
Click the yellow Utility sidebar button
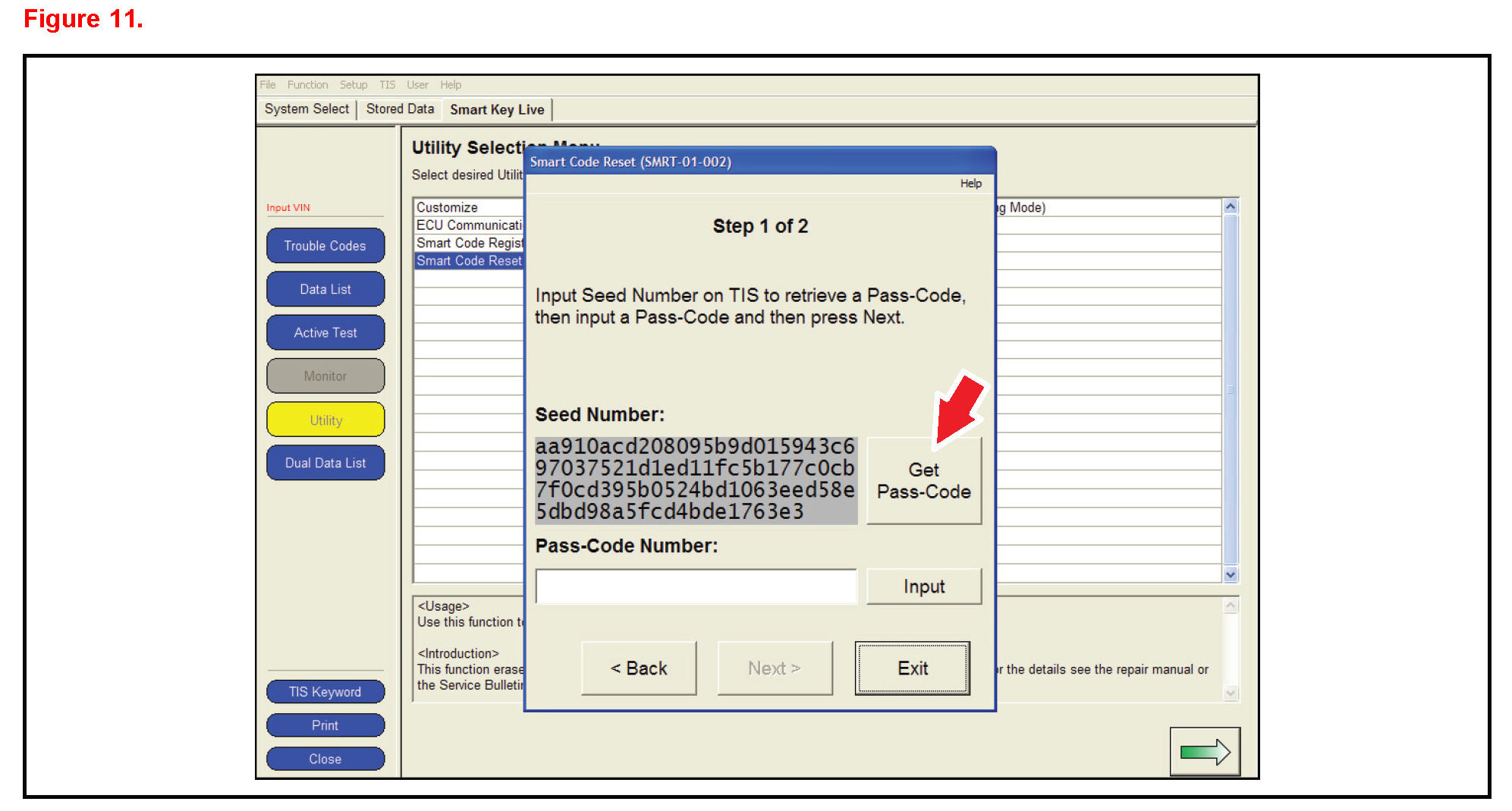pyautogui.click(x=325, y=420)
